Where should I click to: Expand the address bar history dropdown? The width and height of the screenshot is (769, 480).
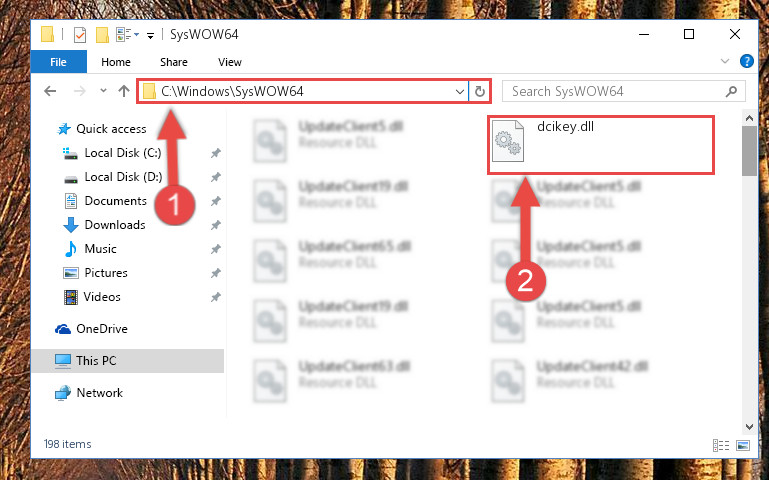(x=460, y=91)
